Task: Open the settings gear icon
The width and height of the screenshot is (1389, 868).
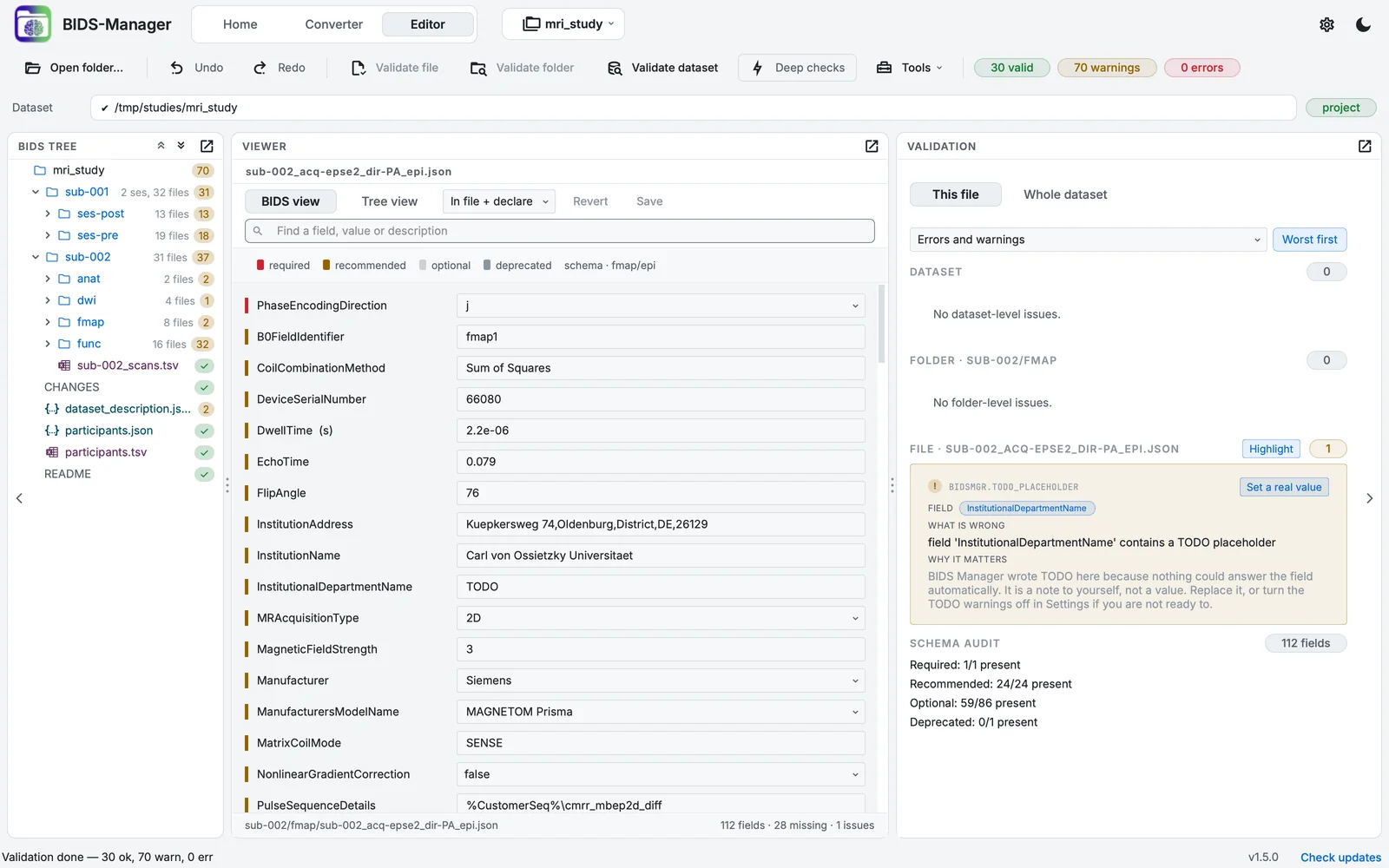Action: pyautogui.click(x=1326, y=24)
